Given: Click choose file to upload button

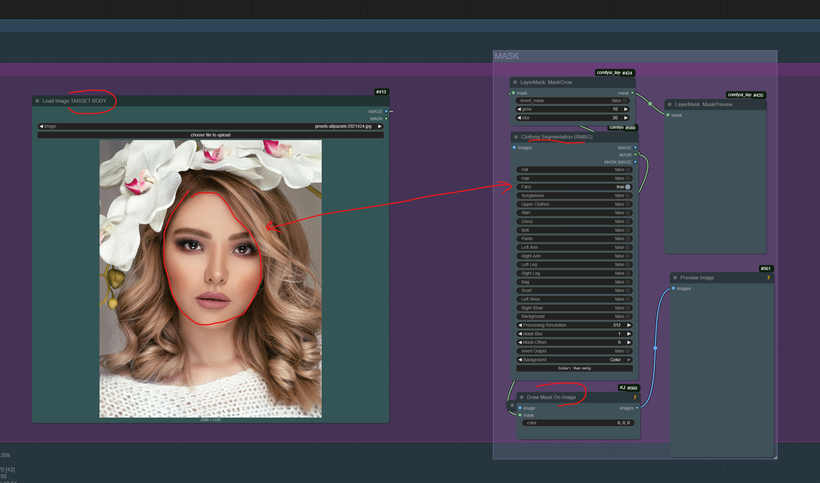Looking at the screenshot, I should (x=210, y=135).
